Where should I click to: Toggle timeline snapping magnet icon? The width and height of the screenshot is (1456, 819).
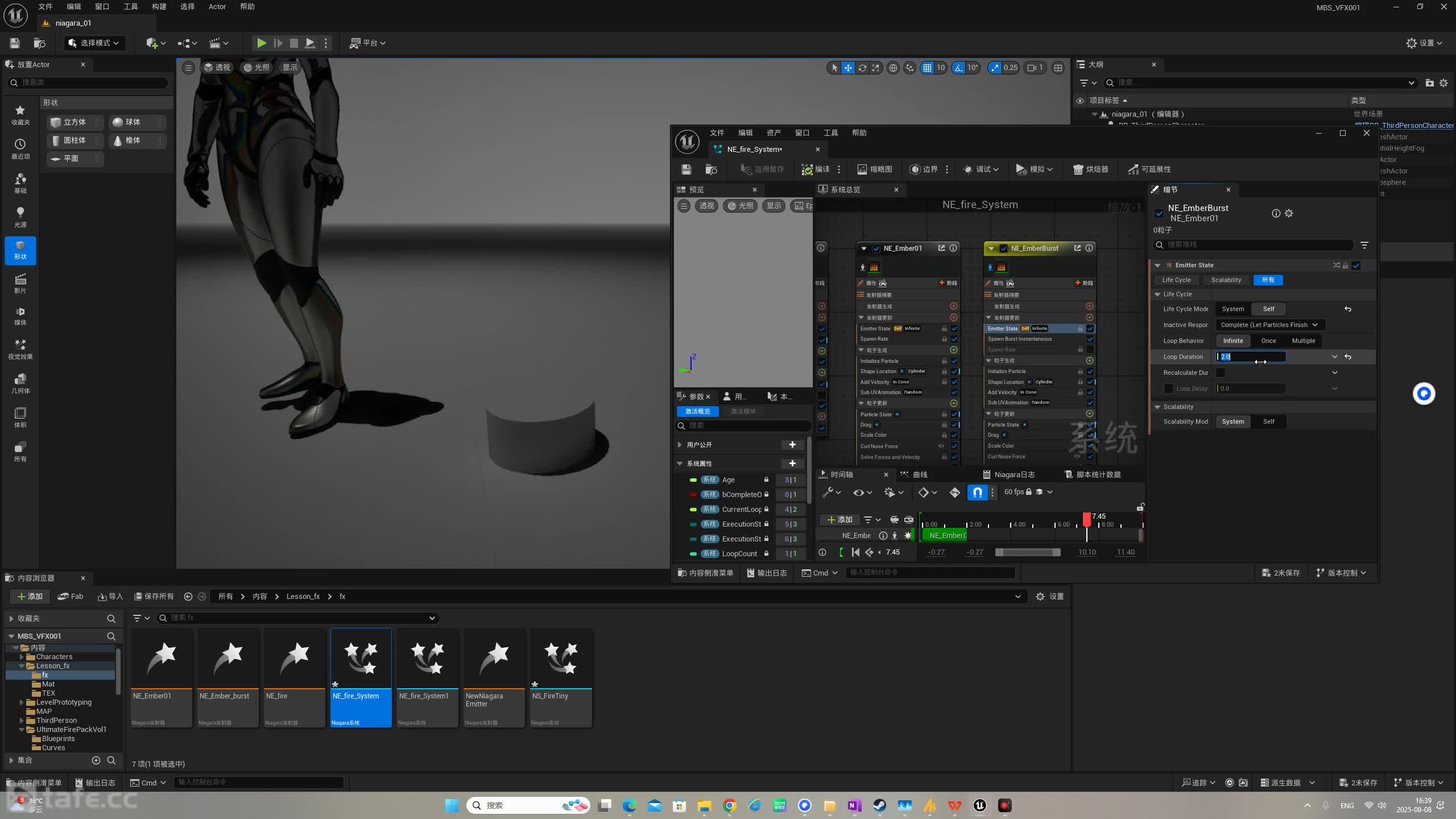pos(977,492)
